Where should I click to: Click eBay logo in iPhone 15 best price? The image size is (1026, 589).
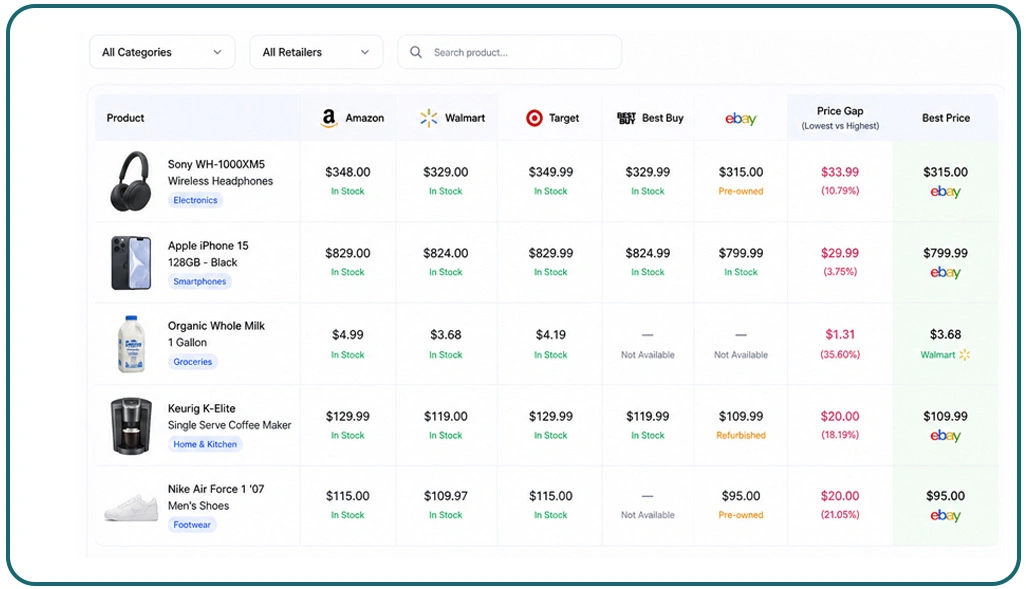(946, 272)
